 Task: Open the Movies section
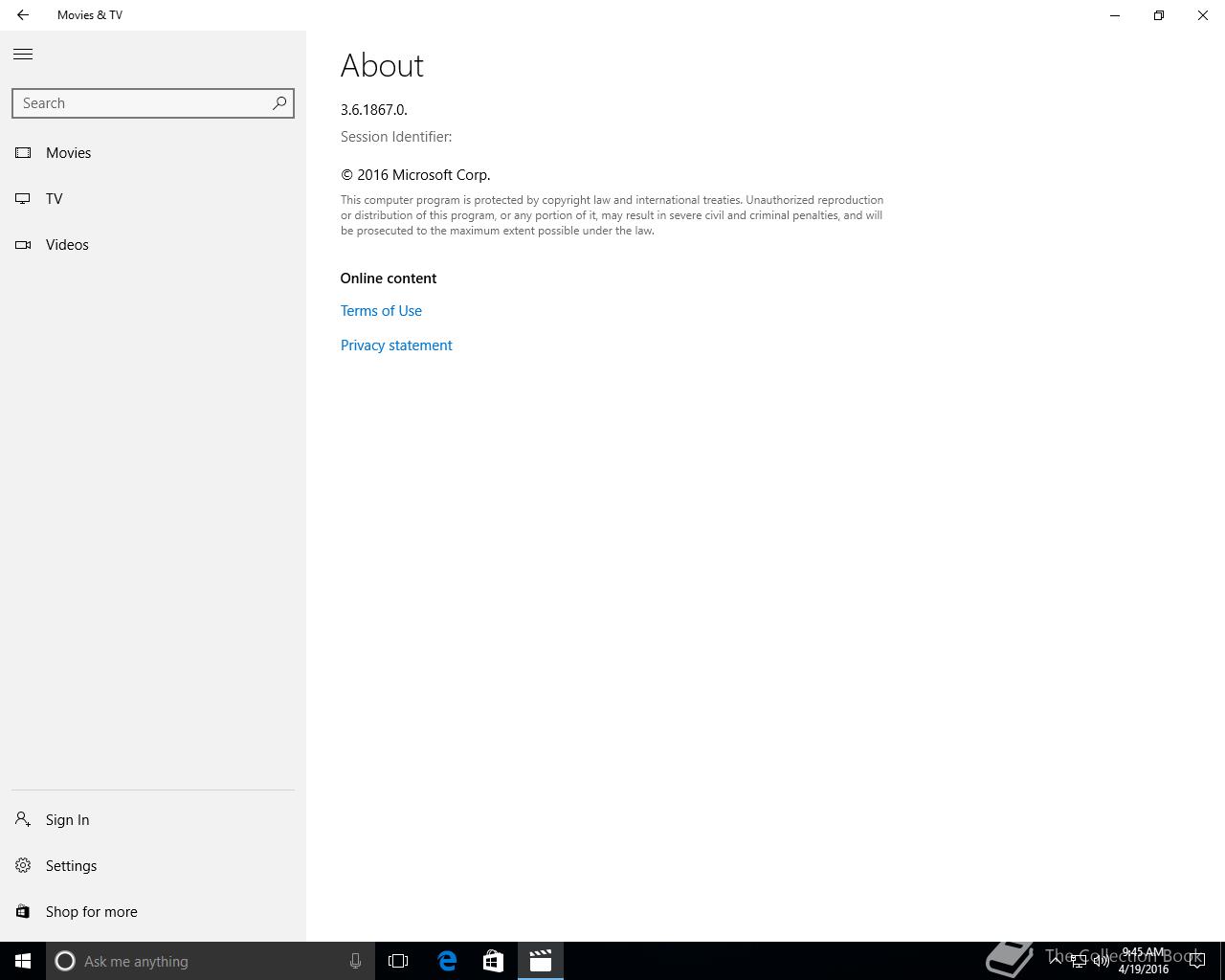pos(153,153)
